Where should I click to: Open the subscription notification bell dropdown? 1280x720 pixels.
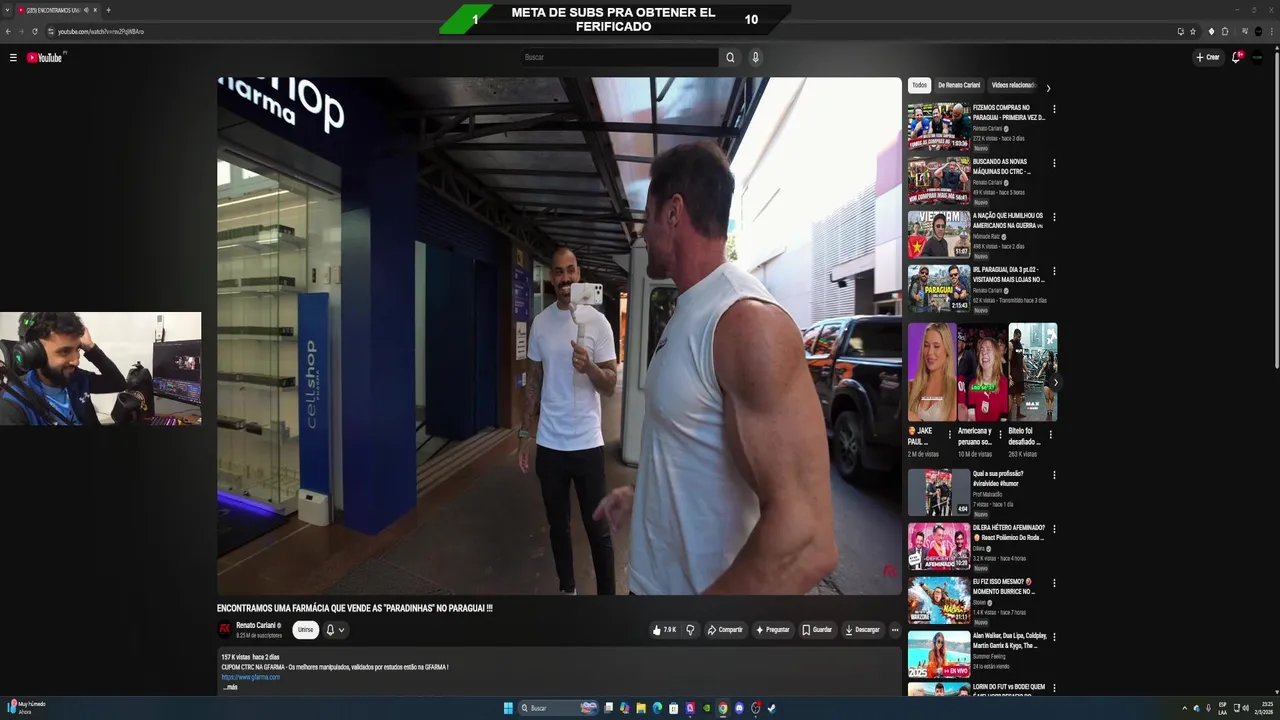[x=335, y=630]
